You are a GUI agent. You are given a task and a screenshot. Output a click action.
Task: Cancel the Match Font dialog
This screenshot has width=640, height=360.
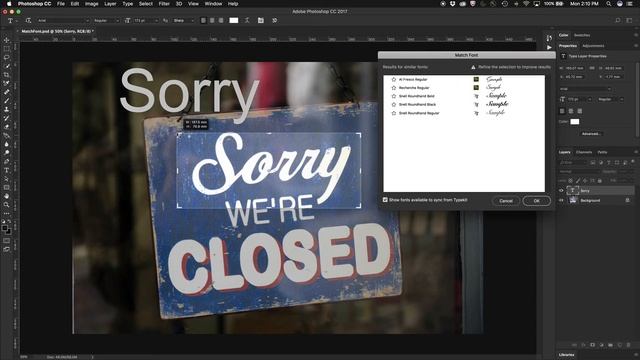(x=506, y=201)
